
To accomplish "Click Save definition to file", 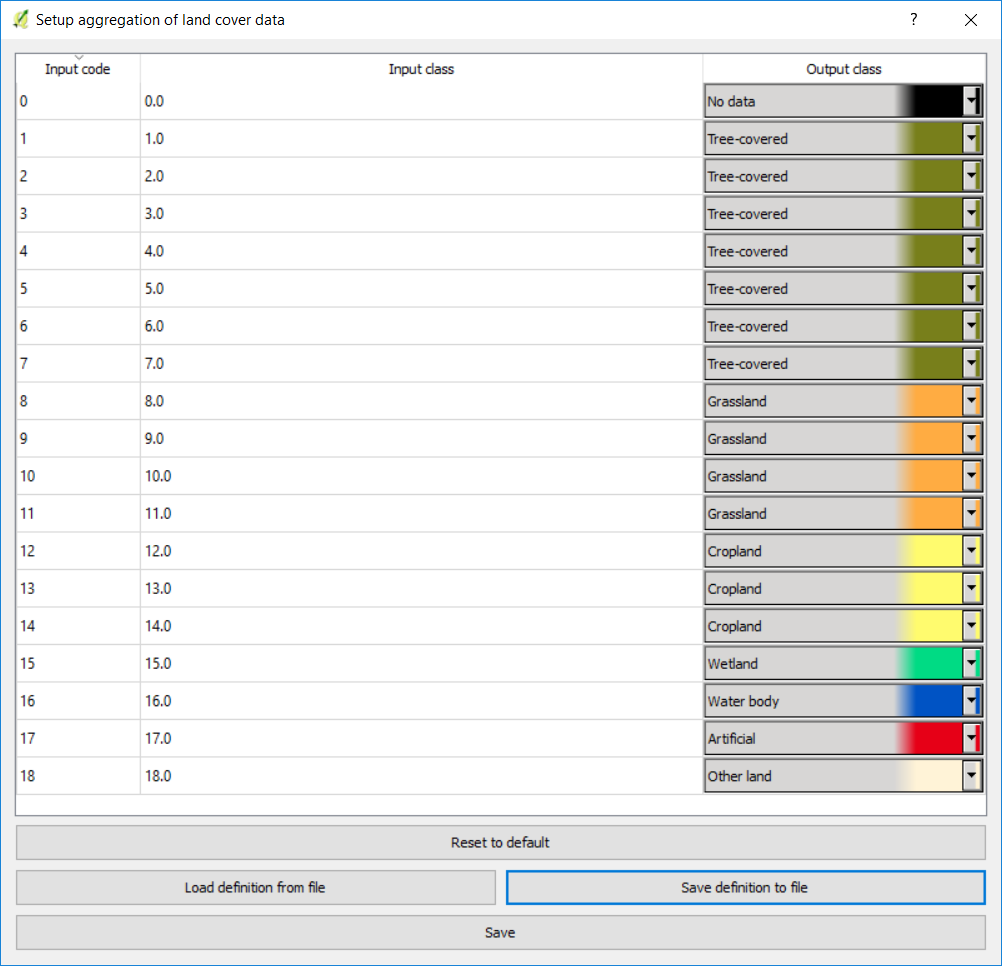I will pos(745,887).
